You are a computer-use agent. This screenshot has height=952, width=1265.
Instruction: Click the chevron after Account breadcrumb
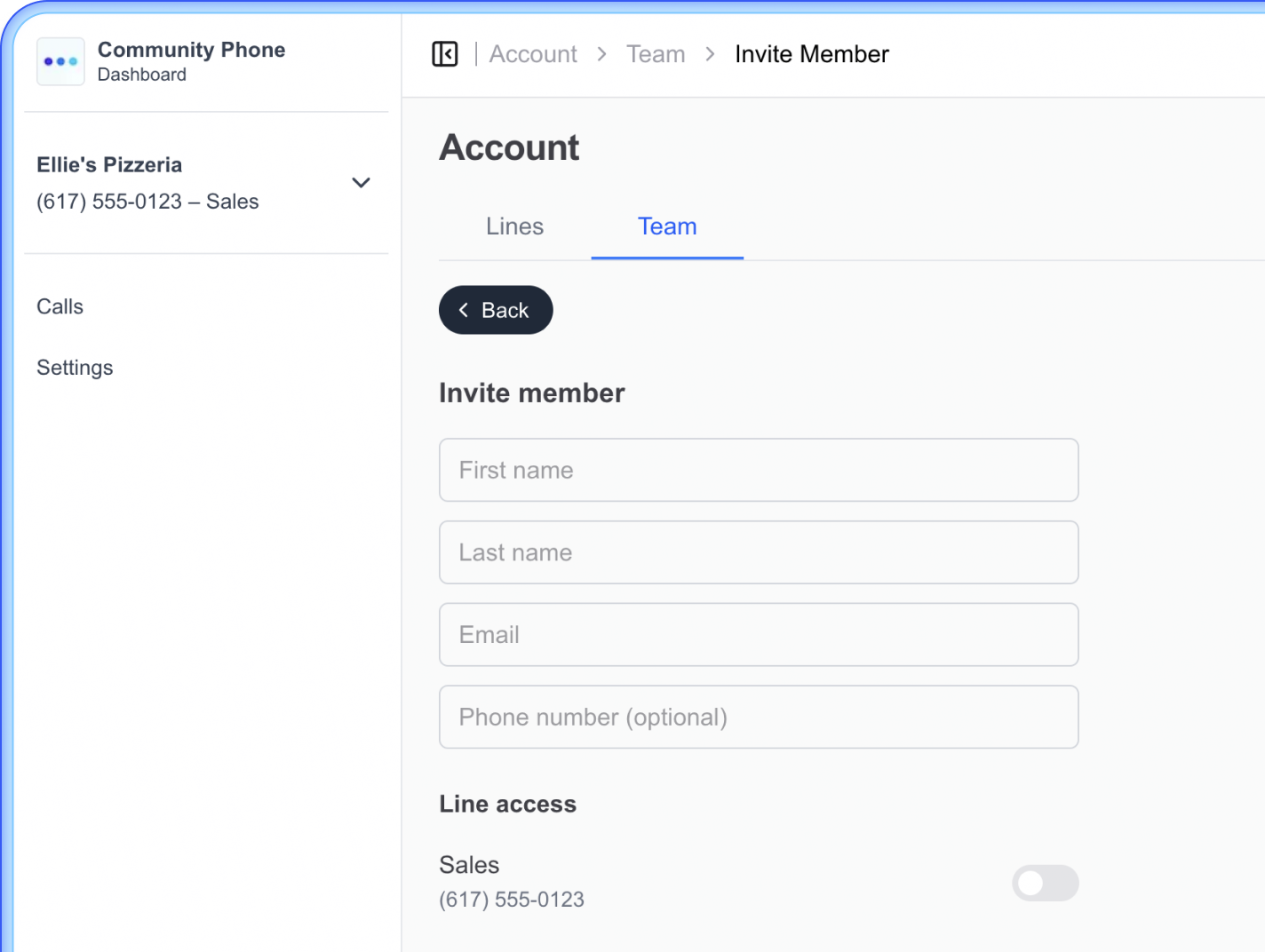tap(602, 54)
